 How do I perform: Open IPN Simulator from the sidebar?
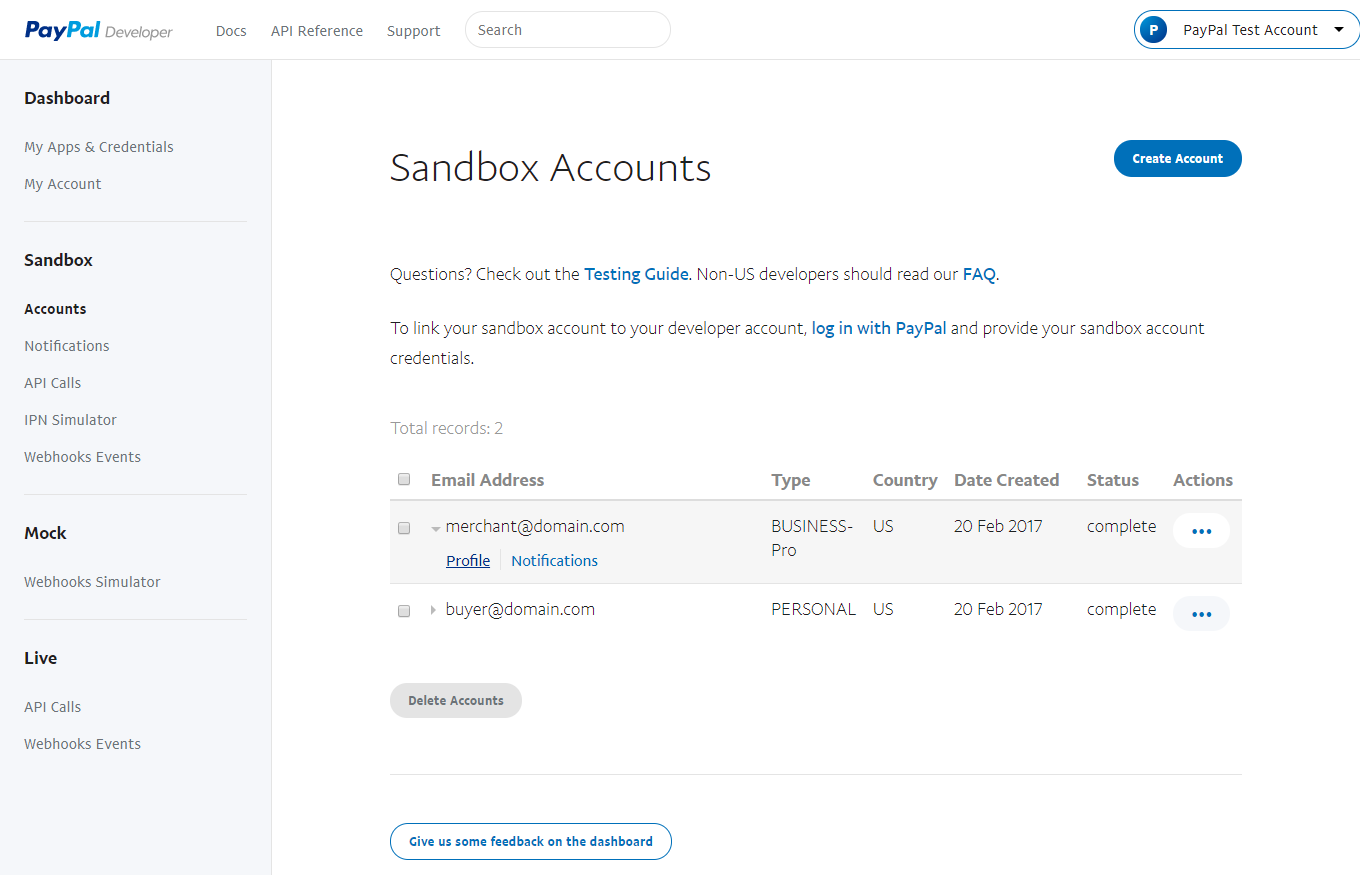coord(70,419)
